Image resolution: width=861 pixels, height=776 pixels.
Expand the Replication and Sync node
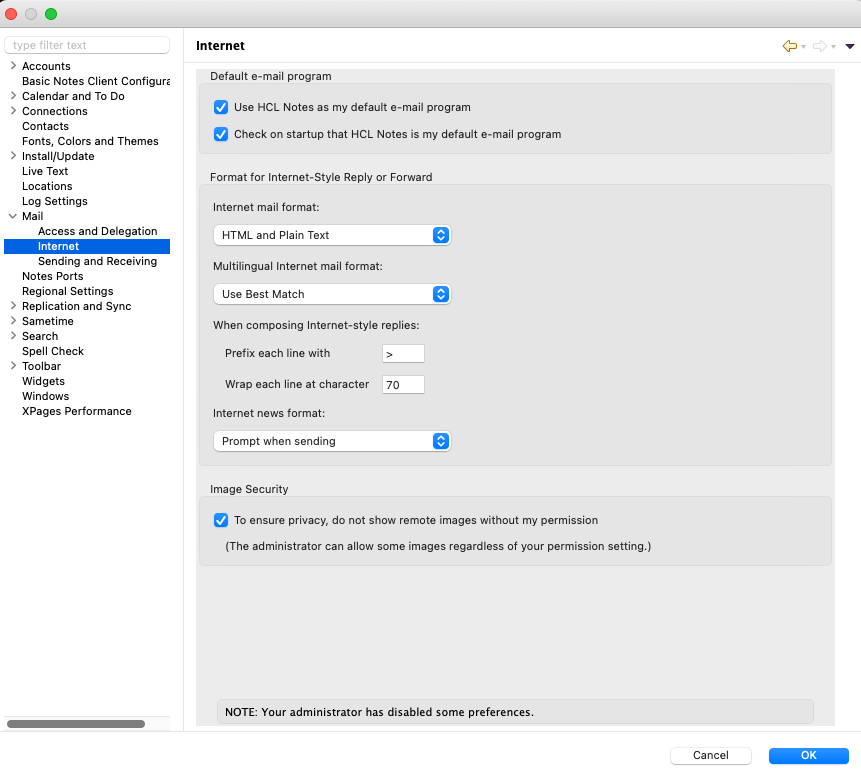point(12,306)
